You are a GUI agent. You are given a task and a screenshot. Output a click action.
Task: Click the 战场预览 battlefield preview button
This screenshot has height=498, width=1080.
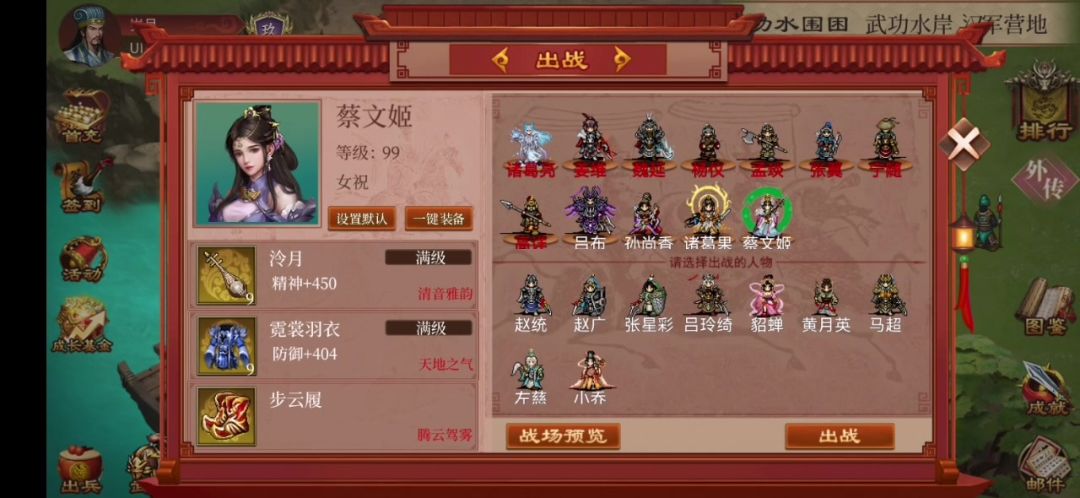point(563,436)
